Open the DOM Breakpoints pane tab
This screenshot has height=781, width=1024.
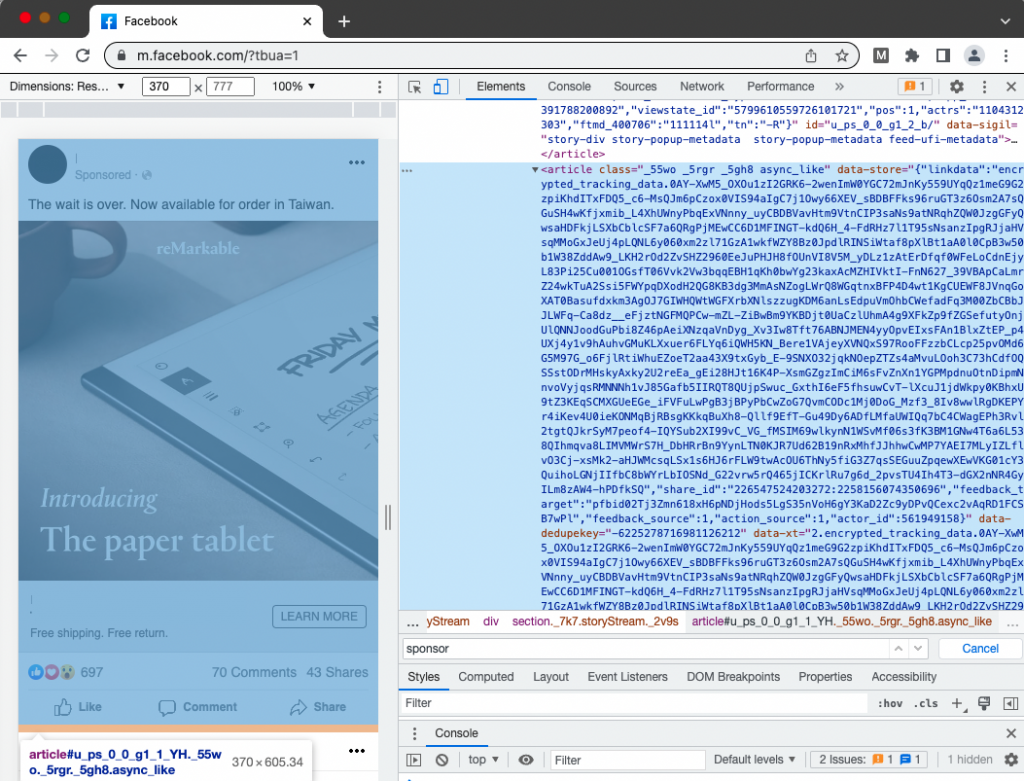(733, 677)
